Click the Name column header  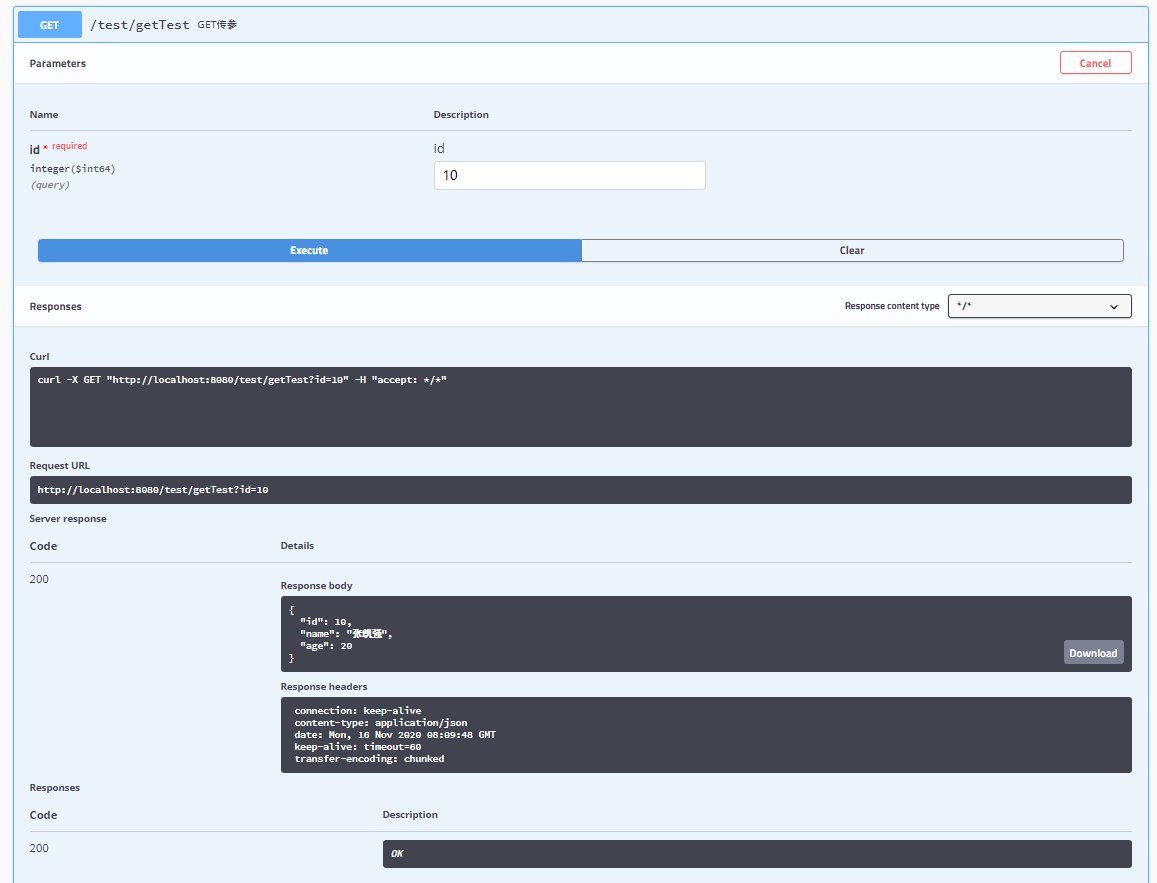[x=44, y=114]
